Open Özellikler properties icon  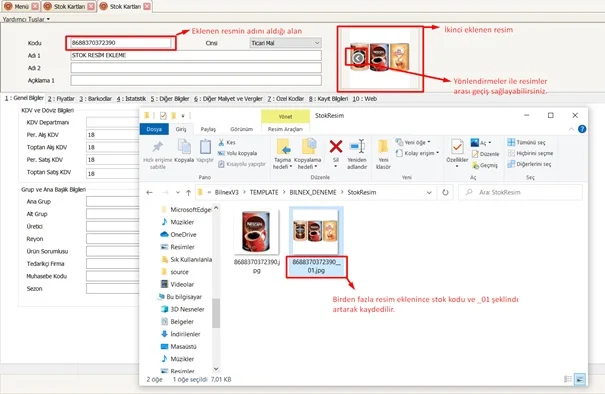457,147
